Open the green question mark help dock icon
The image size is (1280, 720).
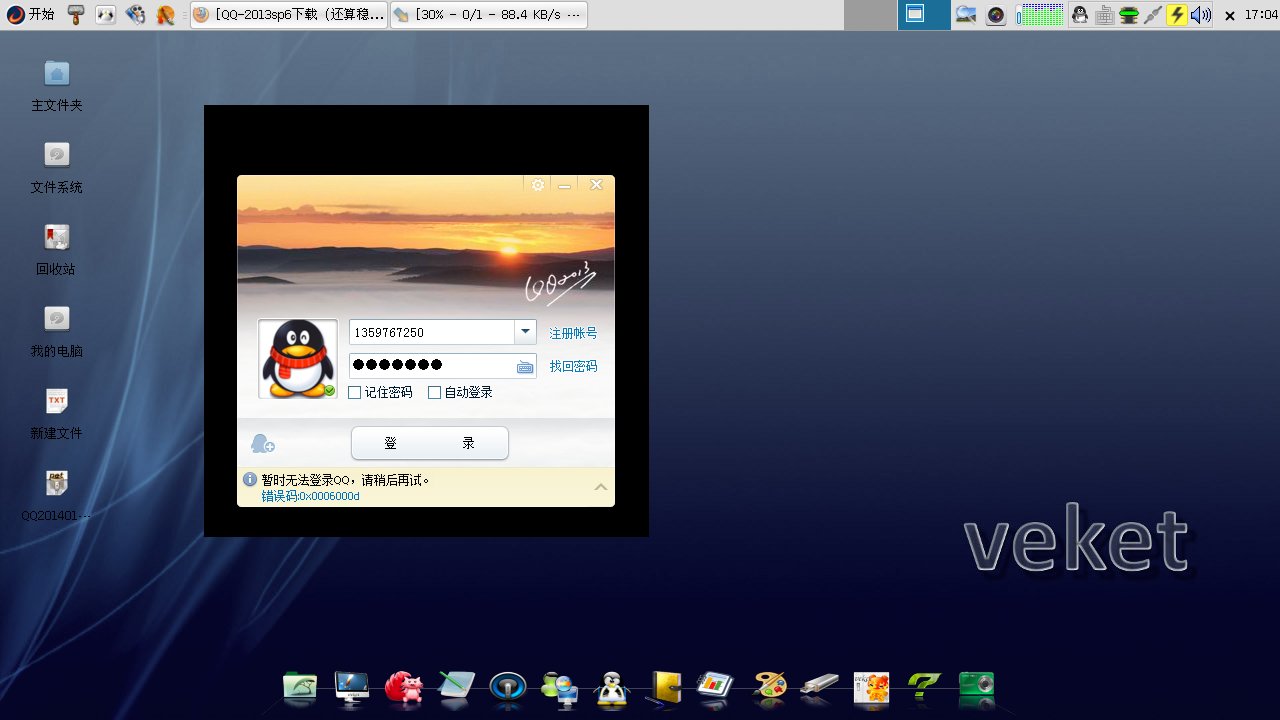924,687
